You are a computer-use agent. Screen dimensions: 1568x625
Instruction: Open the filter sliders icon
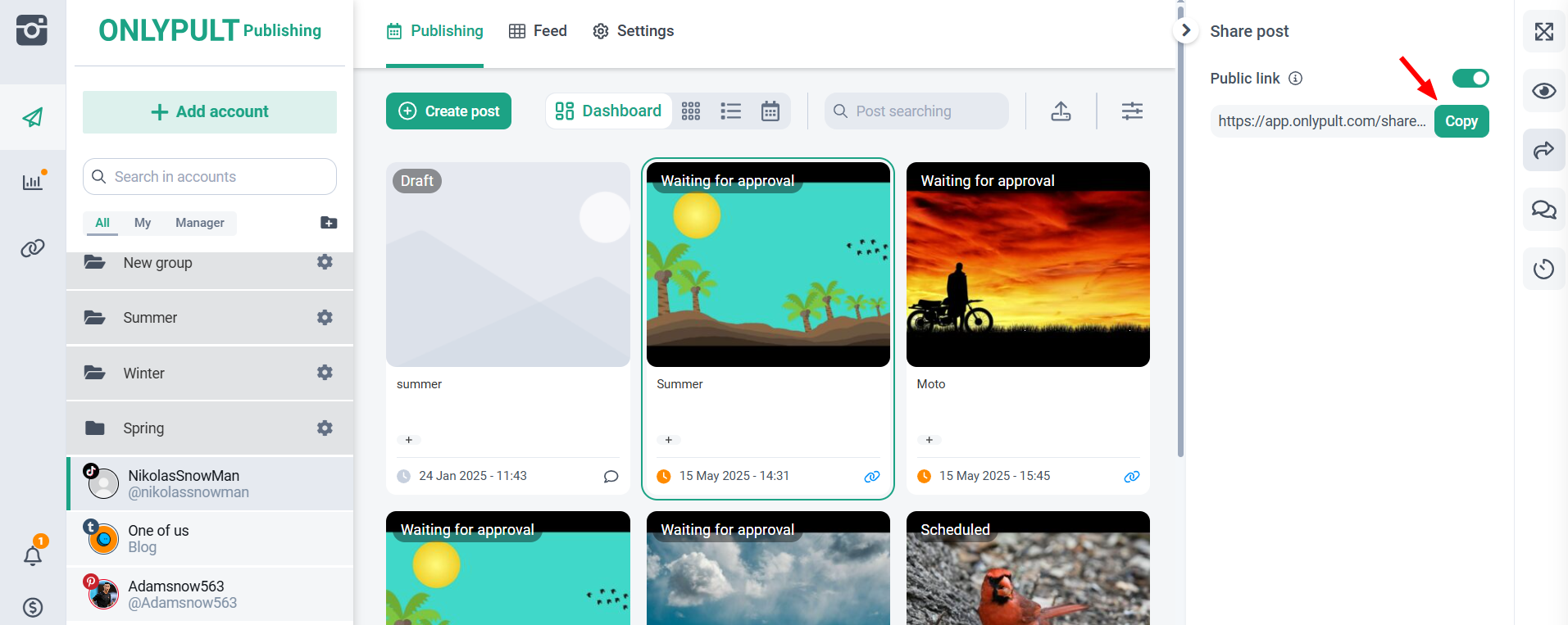pos(1132,111)
